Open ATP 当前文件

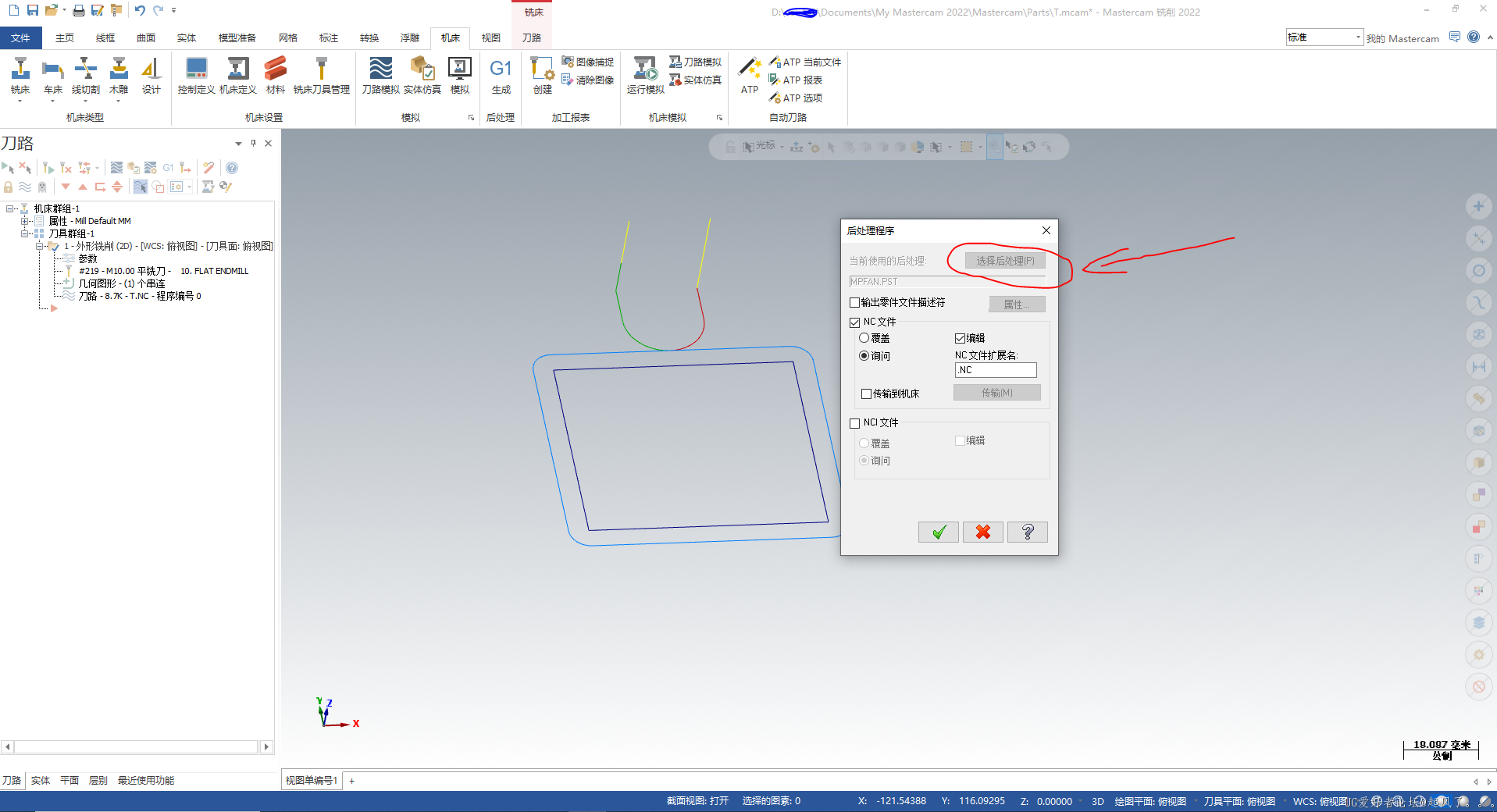click(805, 62)
